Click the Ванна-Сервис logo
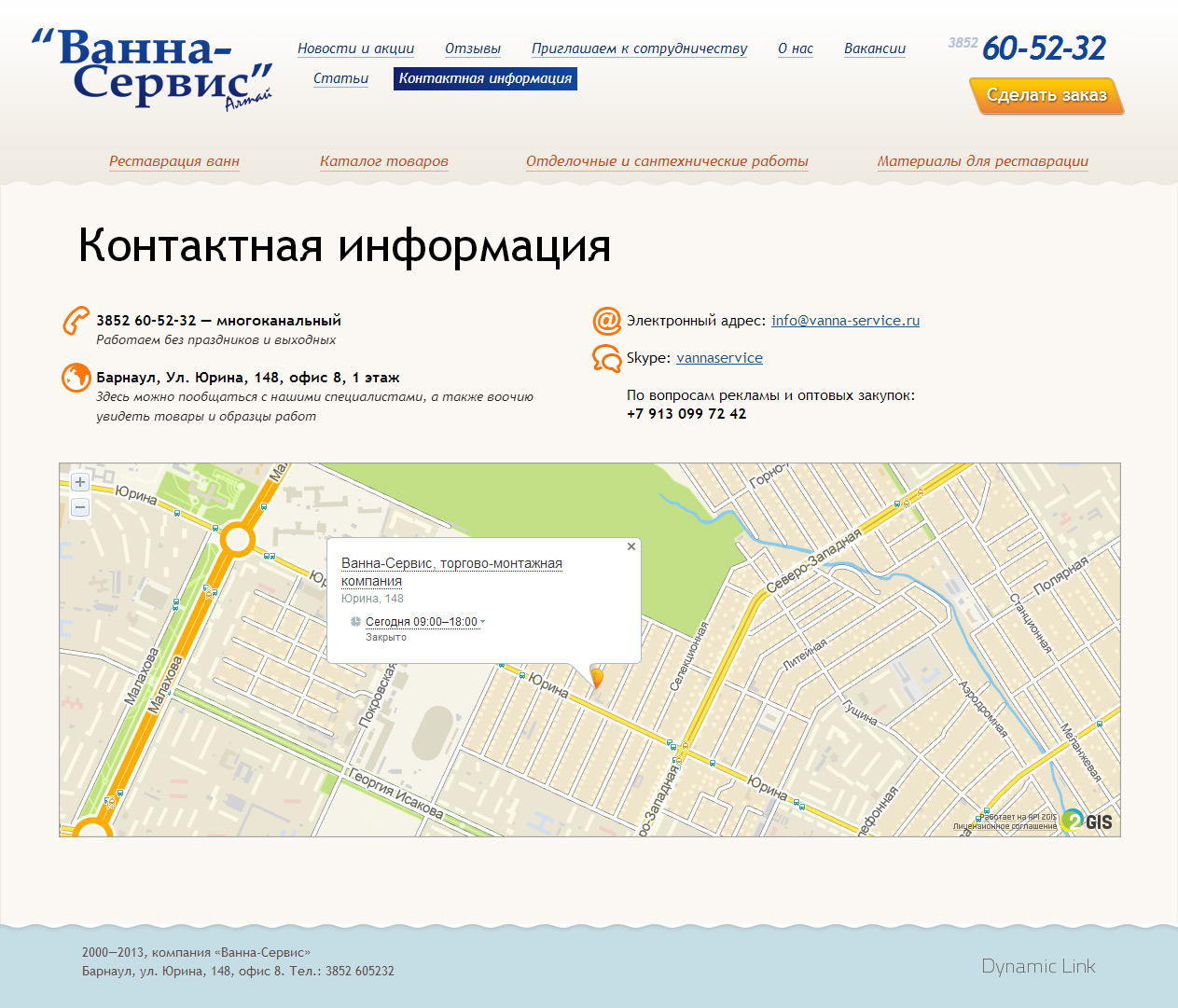Viewport: 1178px width, 1008px height. (x=153, y=69)
